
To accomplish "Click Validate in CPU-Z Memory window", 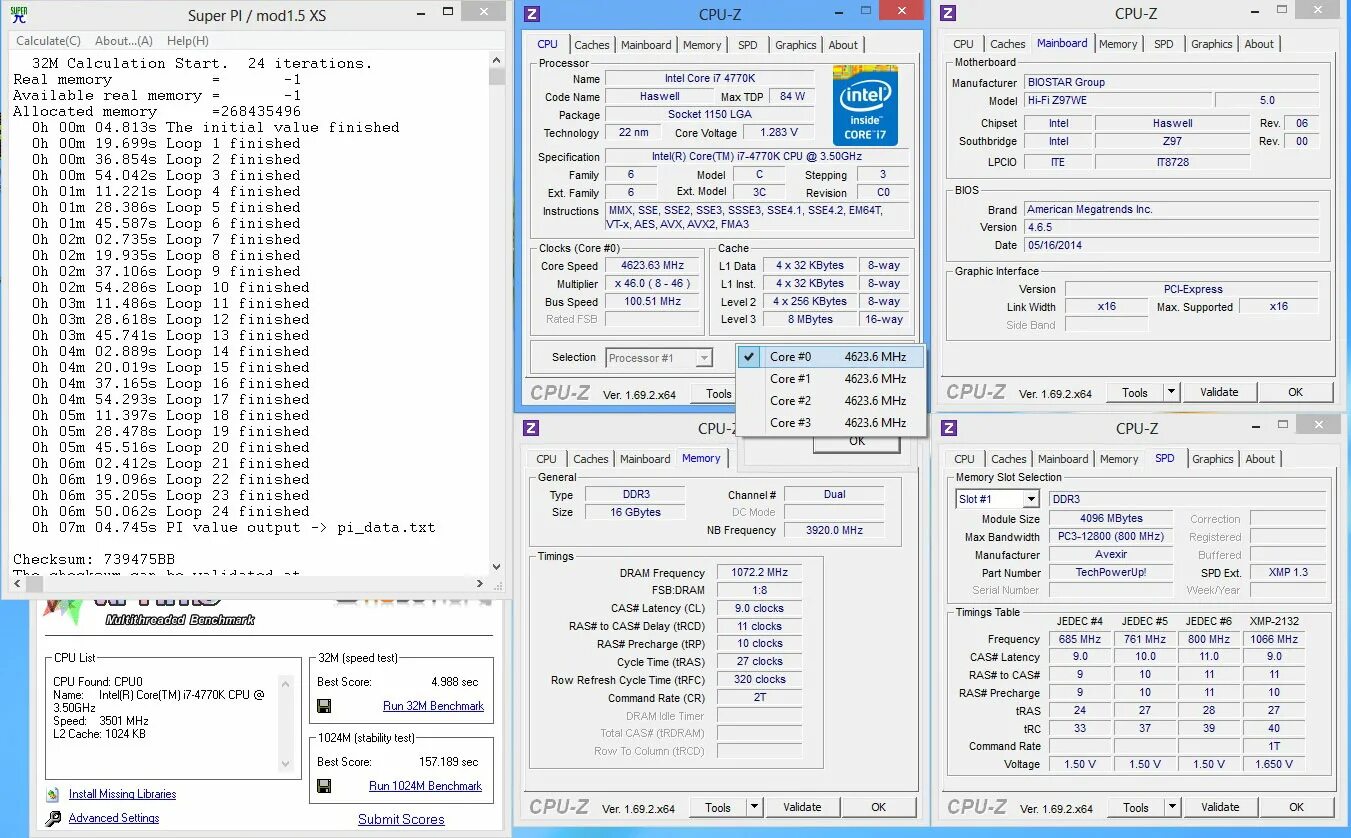I will (802, 808).
